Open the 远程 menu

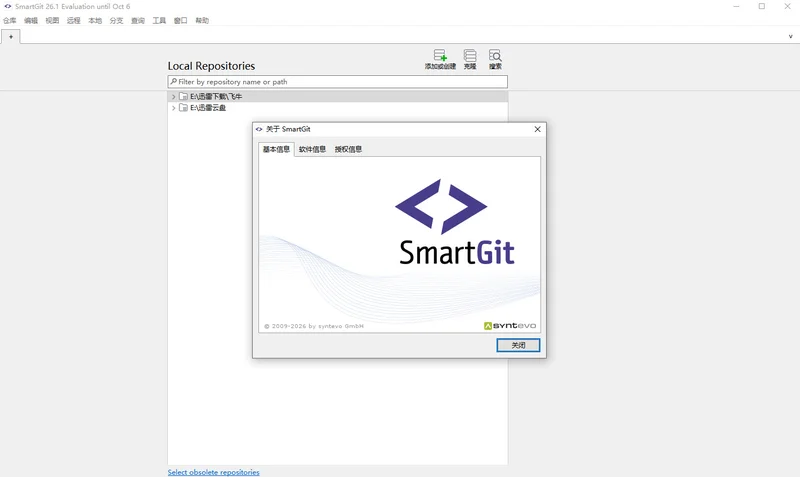pos(74,20)
